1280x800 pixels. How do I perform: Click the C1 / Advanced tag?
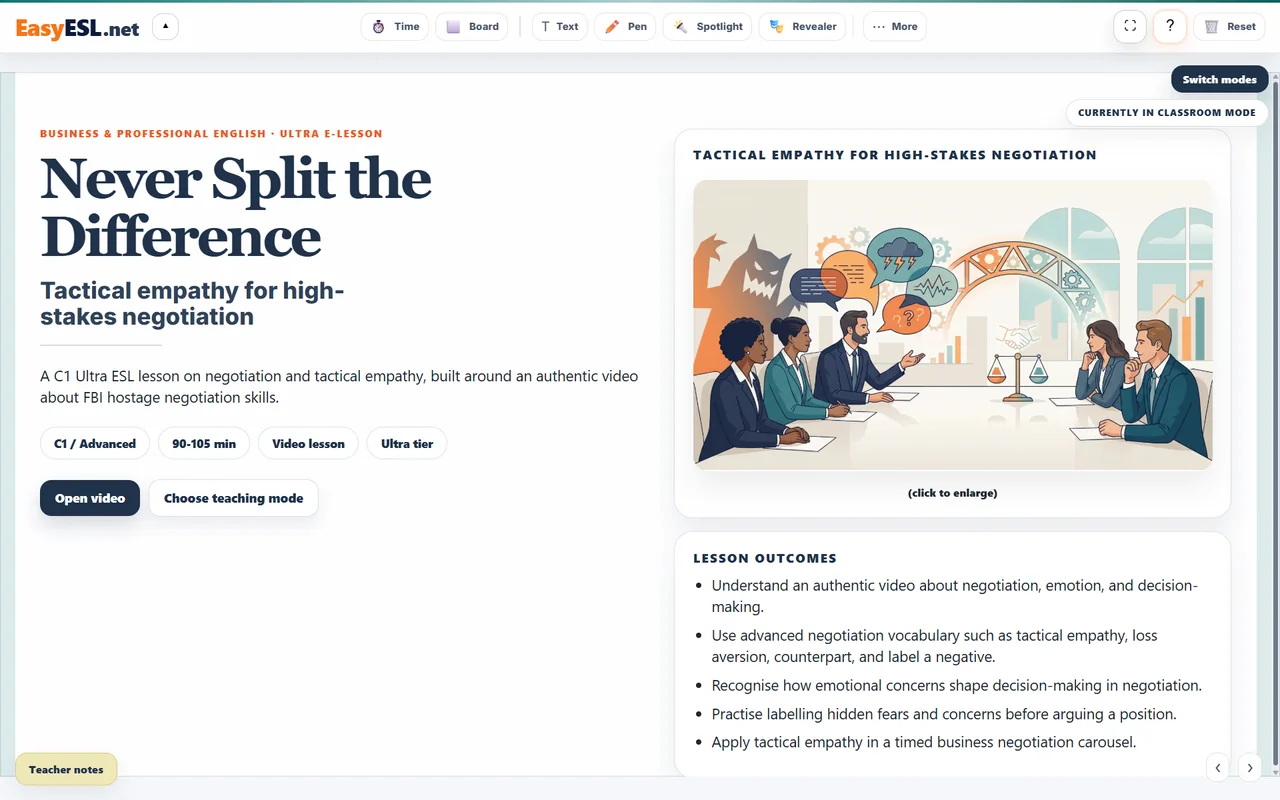tap(95, 444)
